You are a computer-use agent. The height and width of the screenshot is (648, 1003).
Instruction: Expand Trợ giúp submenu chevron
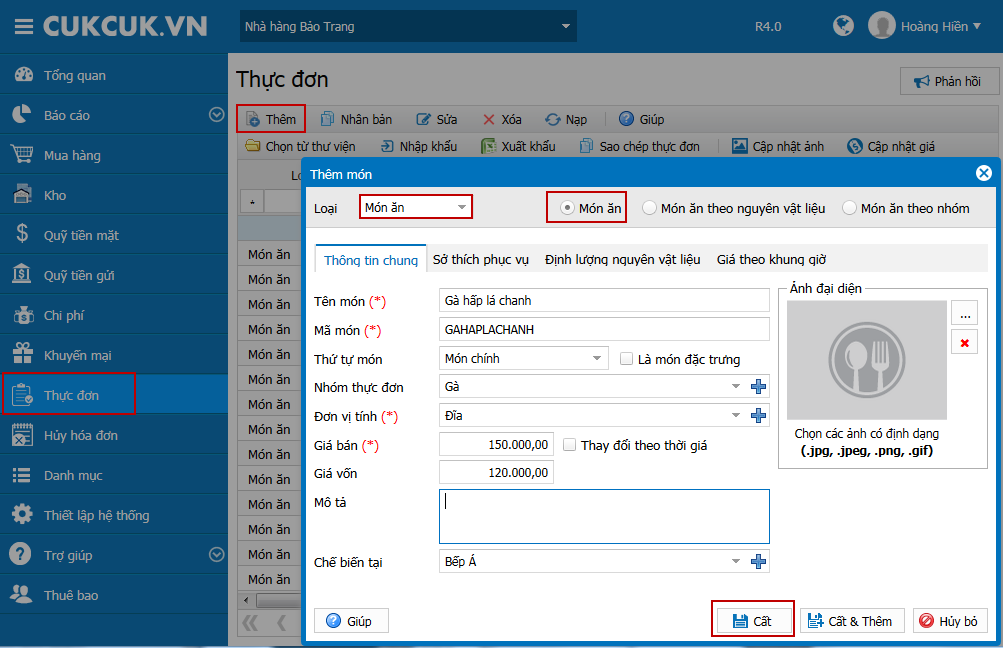217,555
